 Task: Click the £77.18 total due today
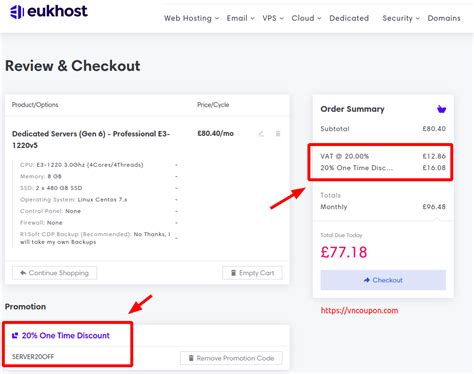pos(344,252)
